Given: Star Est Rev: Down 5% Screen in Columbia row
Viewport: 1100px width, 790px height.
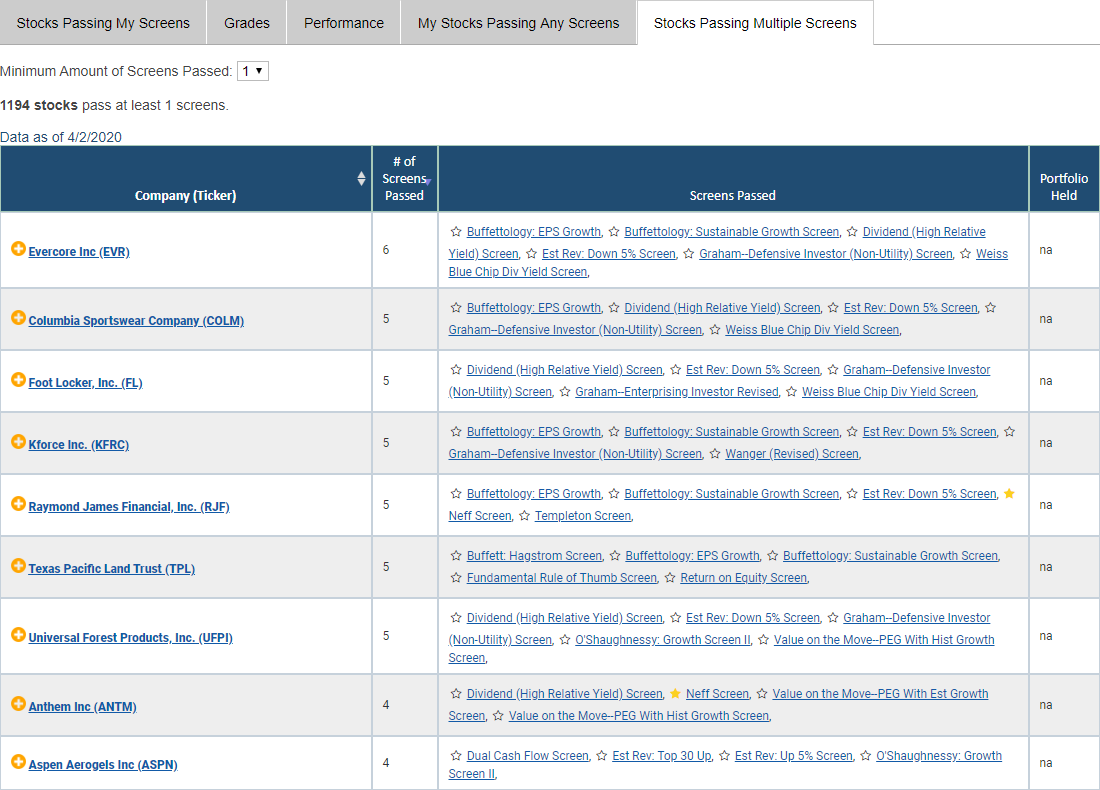Looking at the screenshot, I should point(833,308).
